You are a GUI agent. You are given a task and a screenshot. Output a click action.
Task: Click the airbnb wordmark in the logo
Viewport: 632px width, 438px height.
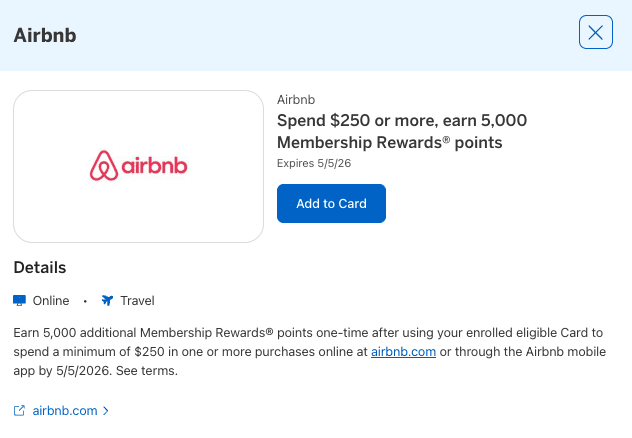coord(155,166)
